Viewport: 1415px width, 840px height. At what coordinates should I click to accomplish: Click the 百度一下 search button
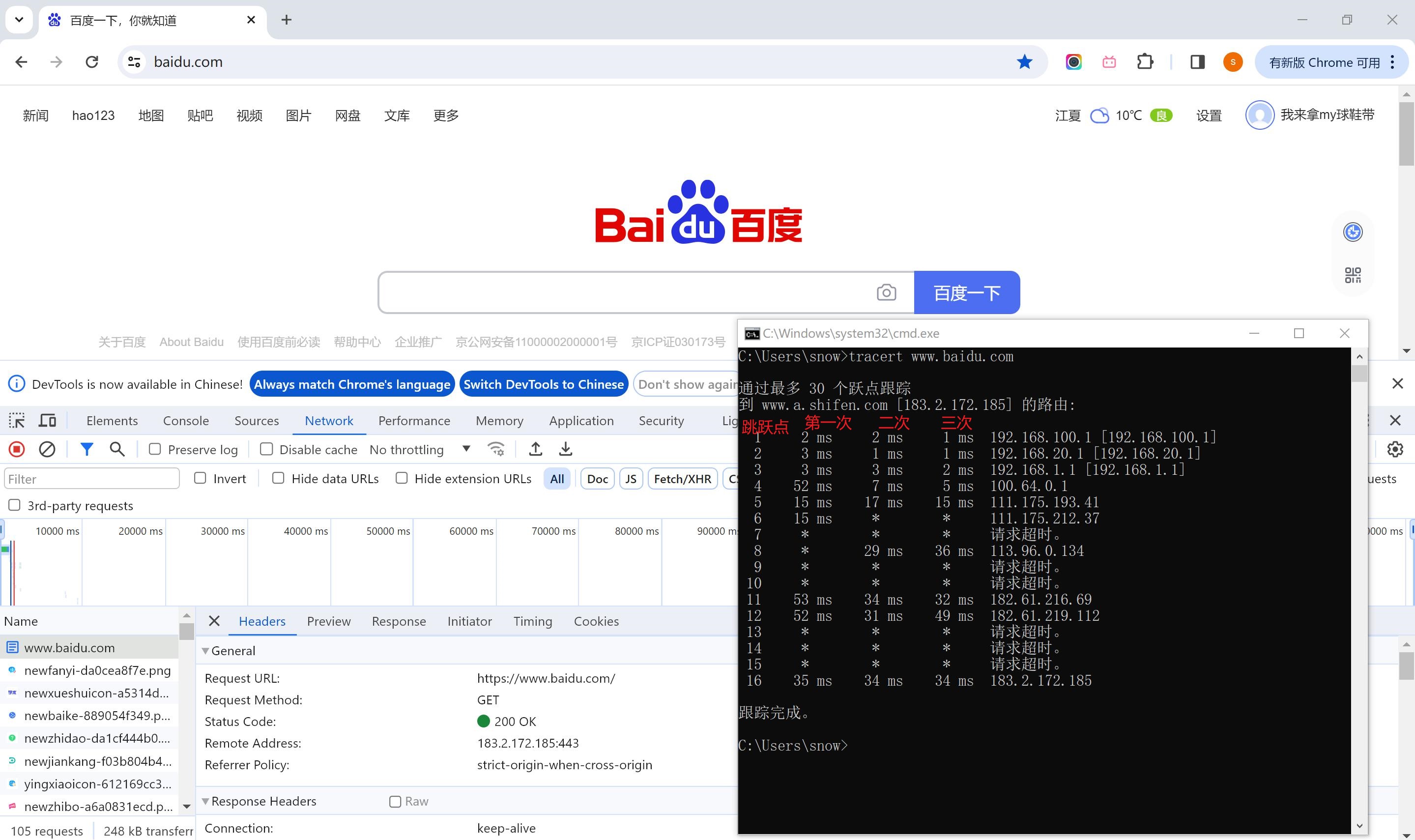coord(967,292)
